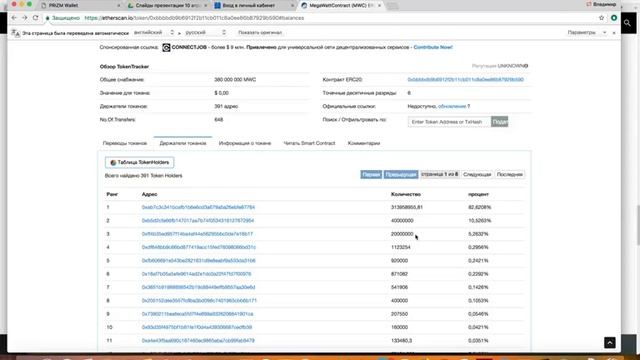Click the Следующая next page button
Image resolution: width=640 pixels, height=360 pixels.
coord(477,174)
